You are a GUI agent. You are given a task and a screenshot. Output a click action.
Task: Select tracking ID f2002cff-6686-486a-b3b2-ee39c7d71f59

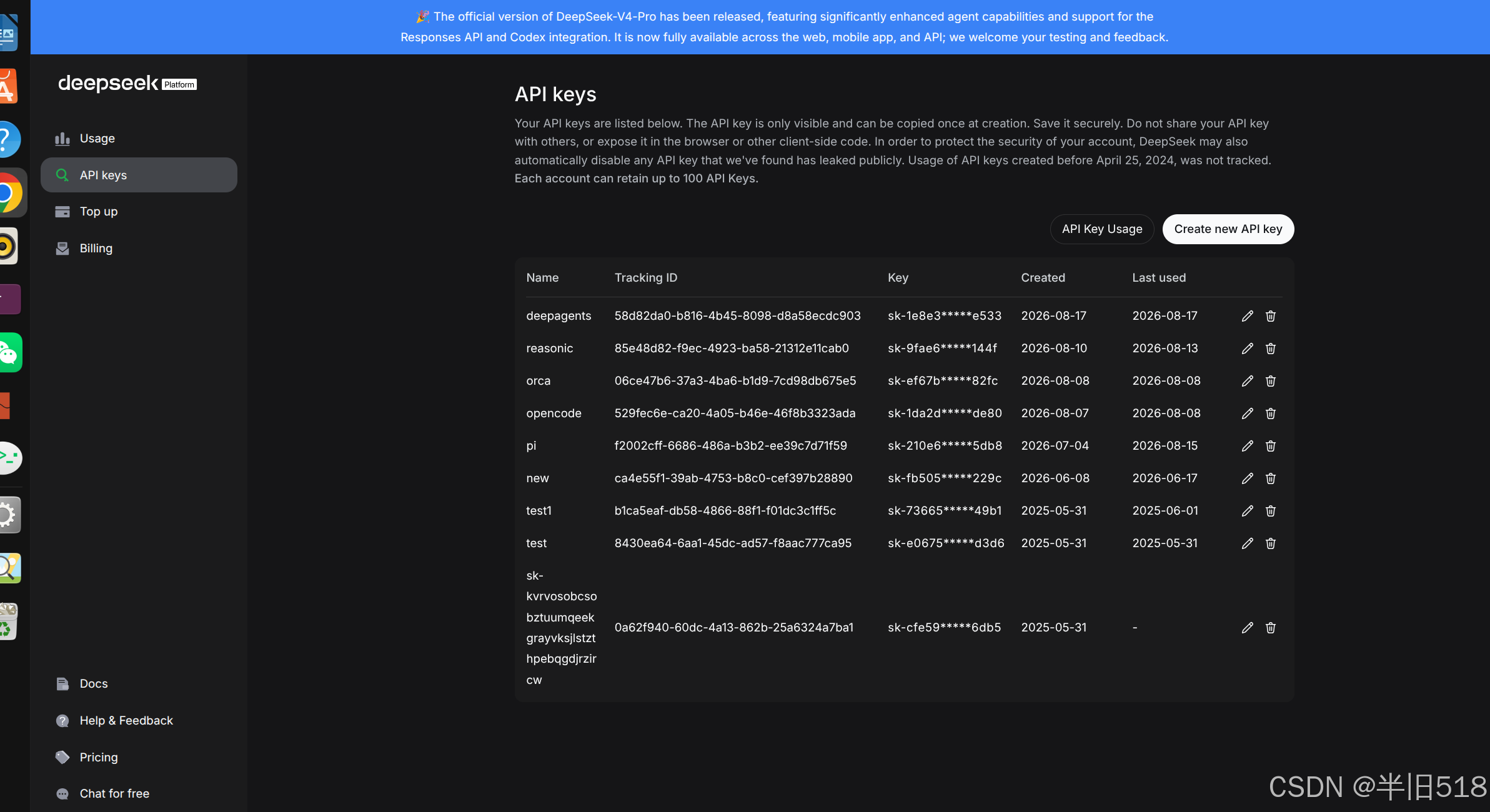point(730,446)
